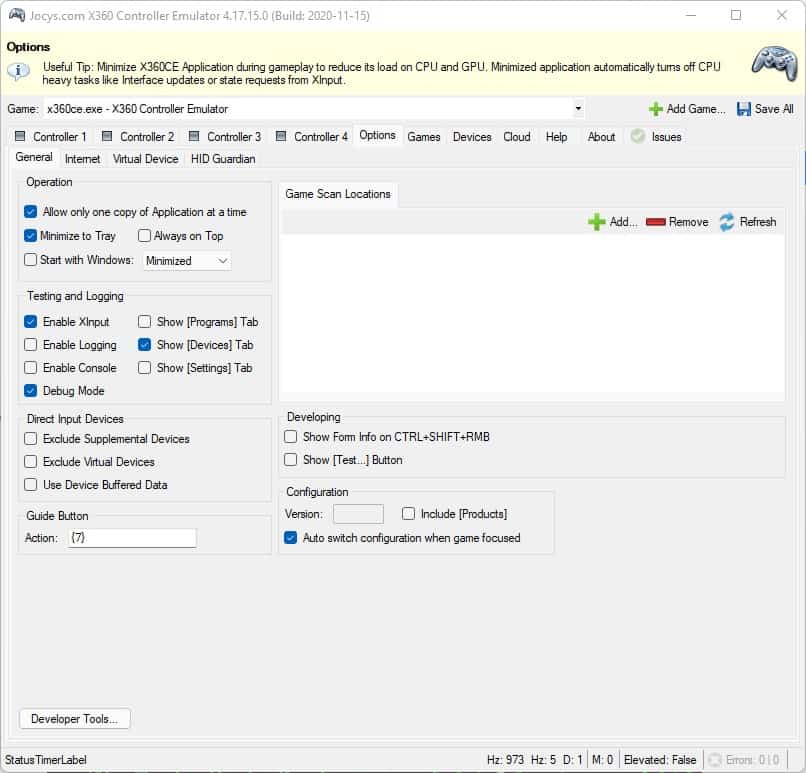Viewport: 806px width, 773px height.
Task: Open the Help tab
Action: [x=556, y=137]
